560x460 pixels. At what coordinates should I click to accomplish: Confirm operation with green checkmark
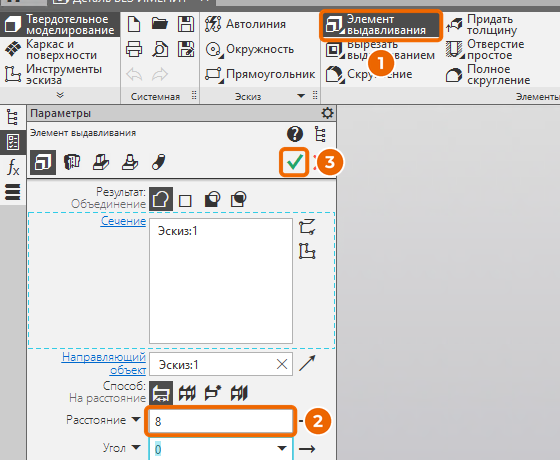[x=294, y=162]
